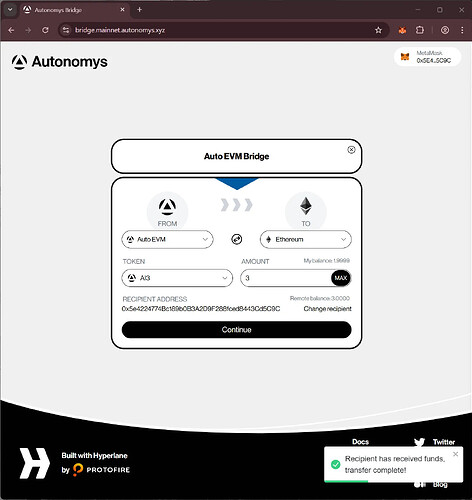The height and width of the screenshot is (500, 472).
Task: Expand the Auto EVM source chain dropdown
Action: point(167,239)
